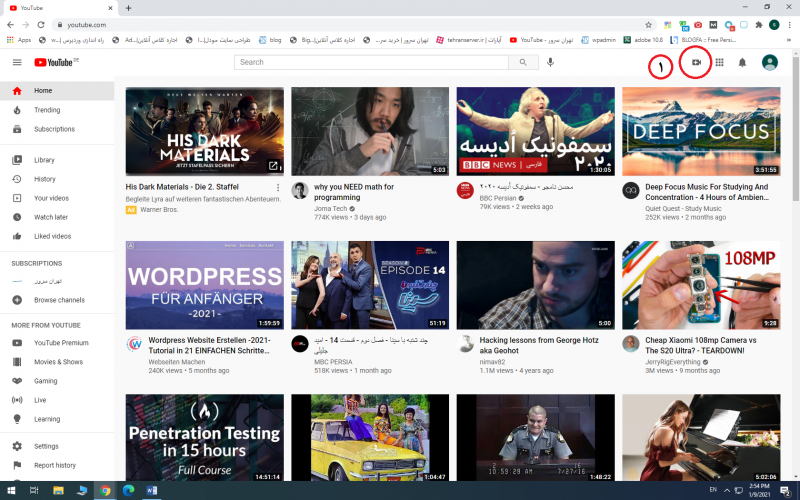This screenshot has width=800, height=500.
Task: Toggle the hamburger guide menu
Action: coord(17,62)
